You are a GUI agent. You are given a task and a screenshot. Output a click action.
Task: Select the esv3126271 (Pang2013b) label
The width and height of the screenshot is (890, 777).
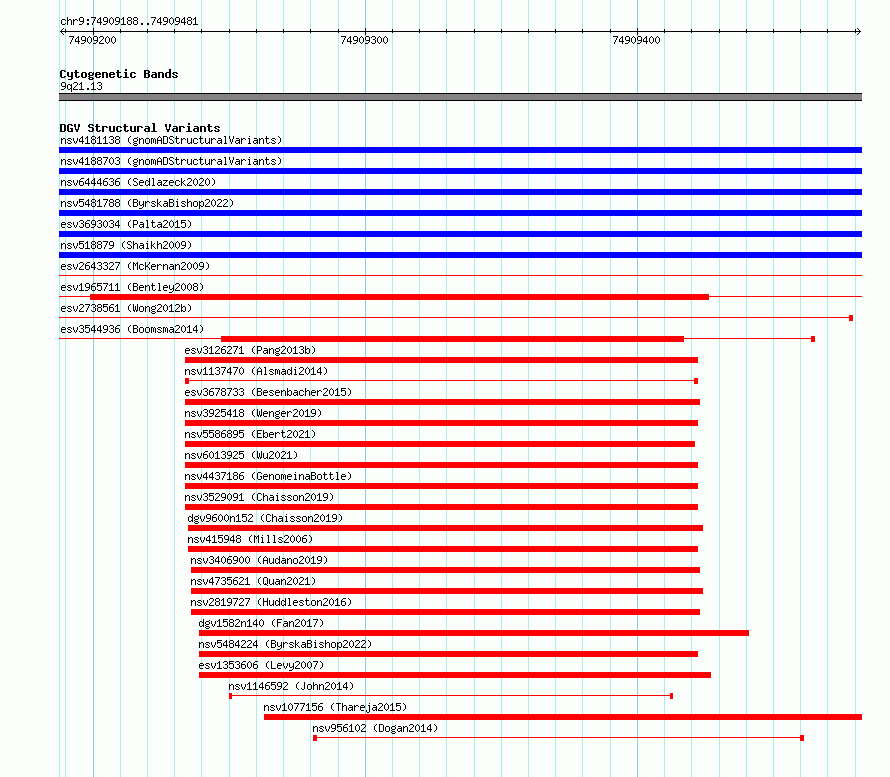pos(250,350)
